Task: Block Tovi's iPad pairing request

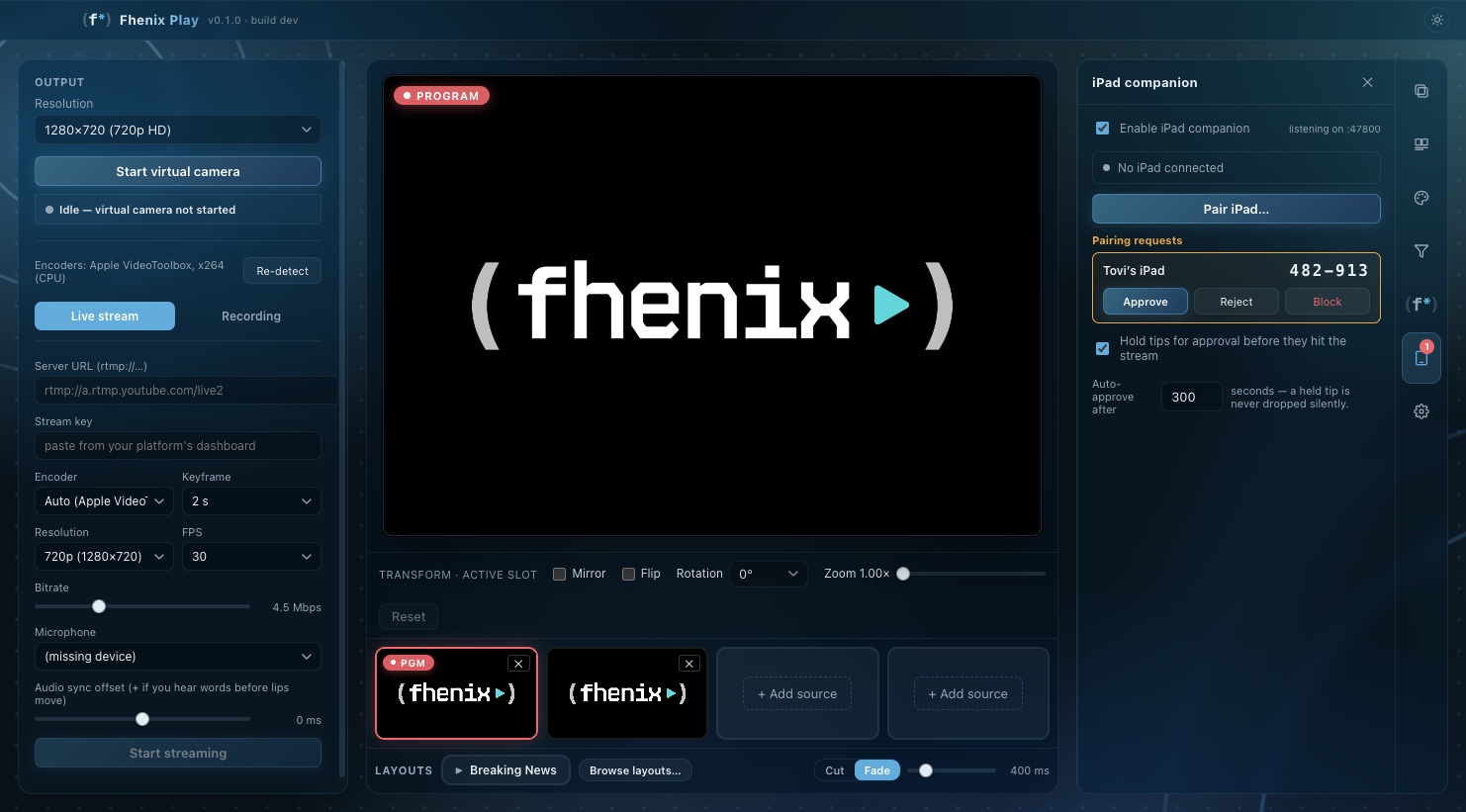Action: point(1328,302)
